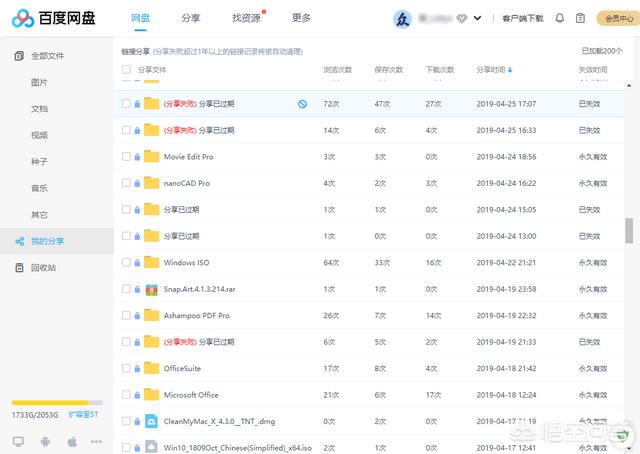Click the 1733G/2053G storage text
The height and width of the screenshot is (454, 640).
click(35, 415)
